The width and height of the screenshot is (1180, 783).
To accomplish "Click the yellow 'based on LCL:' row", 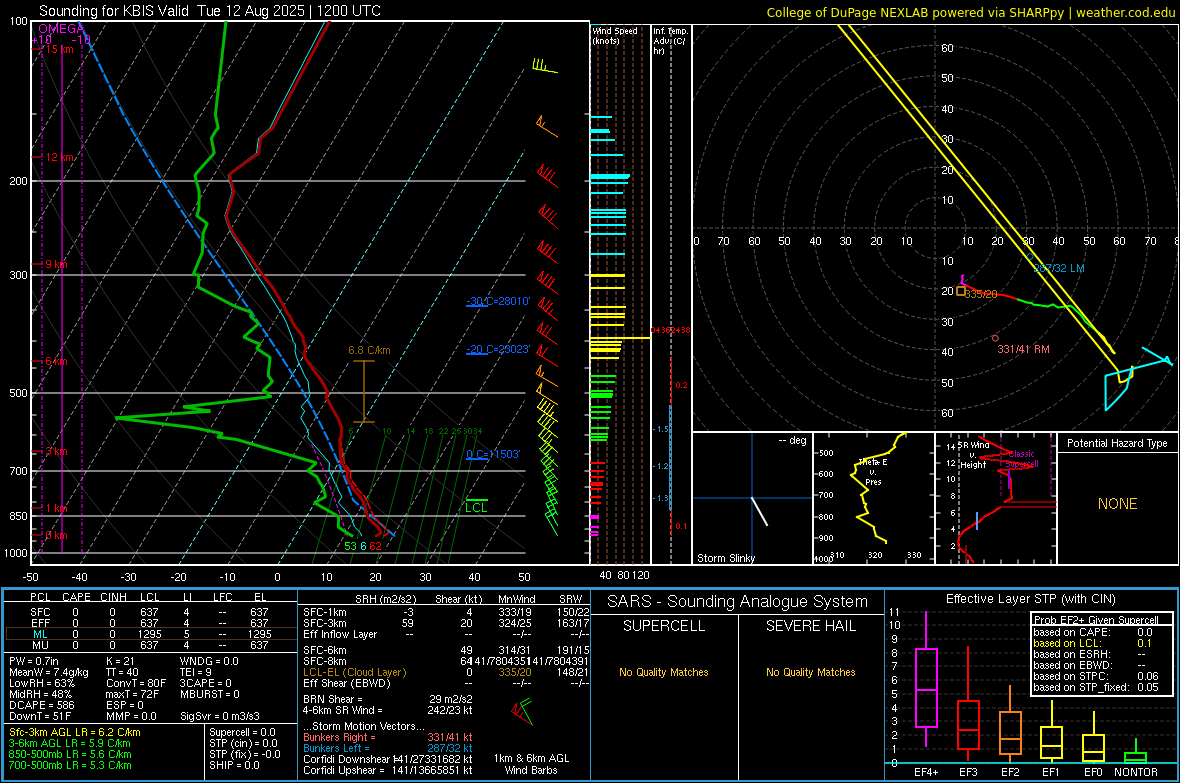I will [x=1093, y=643].
